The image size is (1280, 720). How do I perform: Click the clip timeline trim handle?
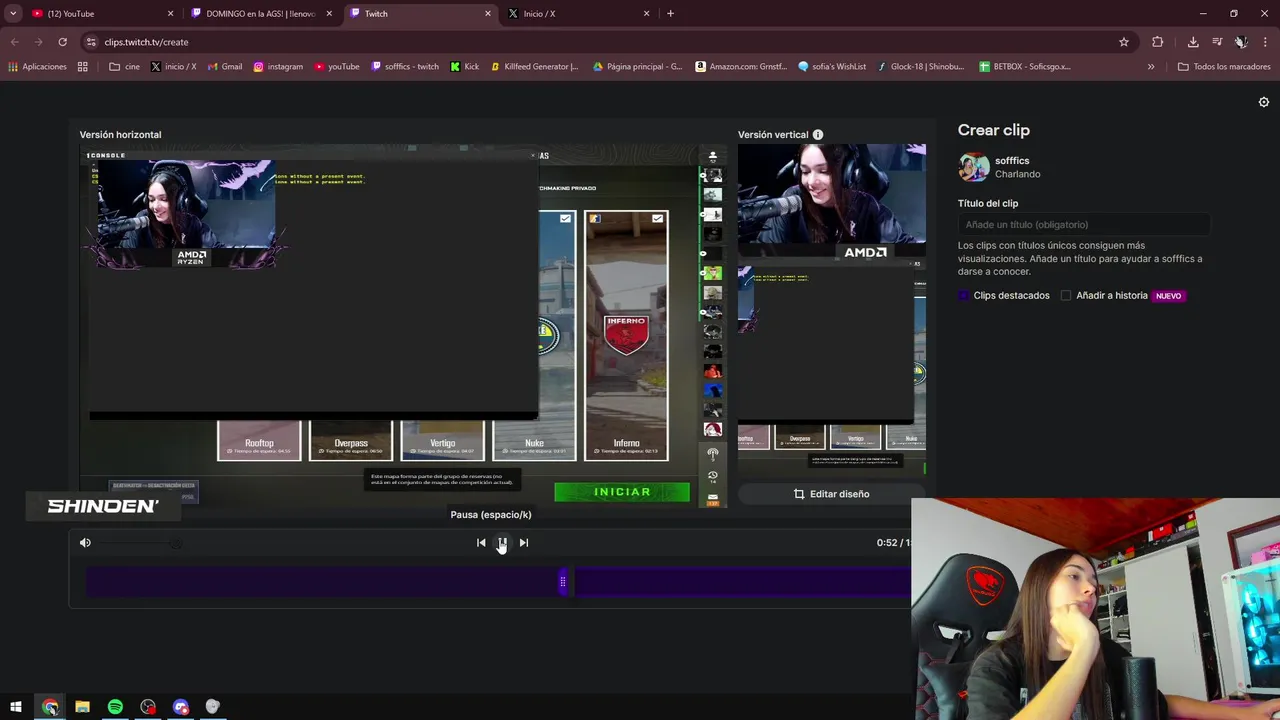563,582
